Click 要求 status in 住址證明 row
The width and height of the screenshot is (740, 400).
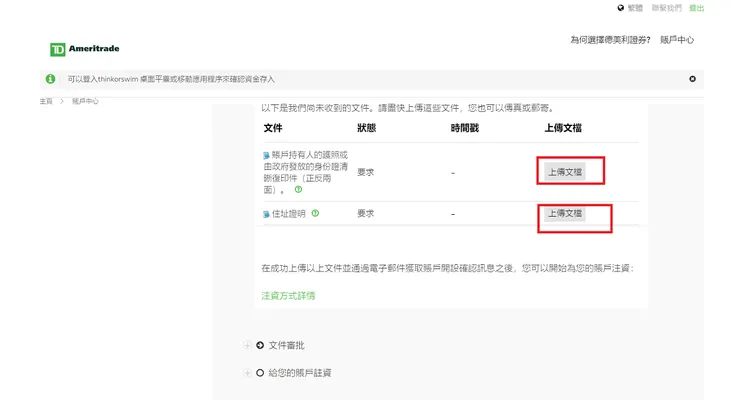pos(366,214)
